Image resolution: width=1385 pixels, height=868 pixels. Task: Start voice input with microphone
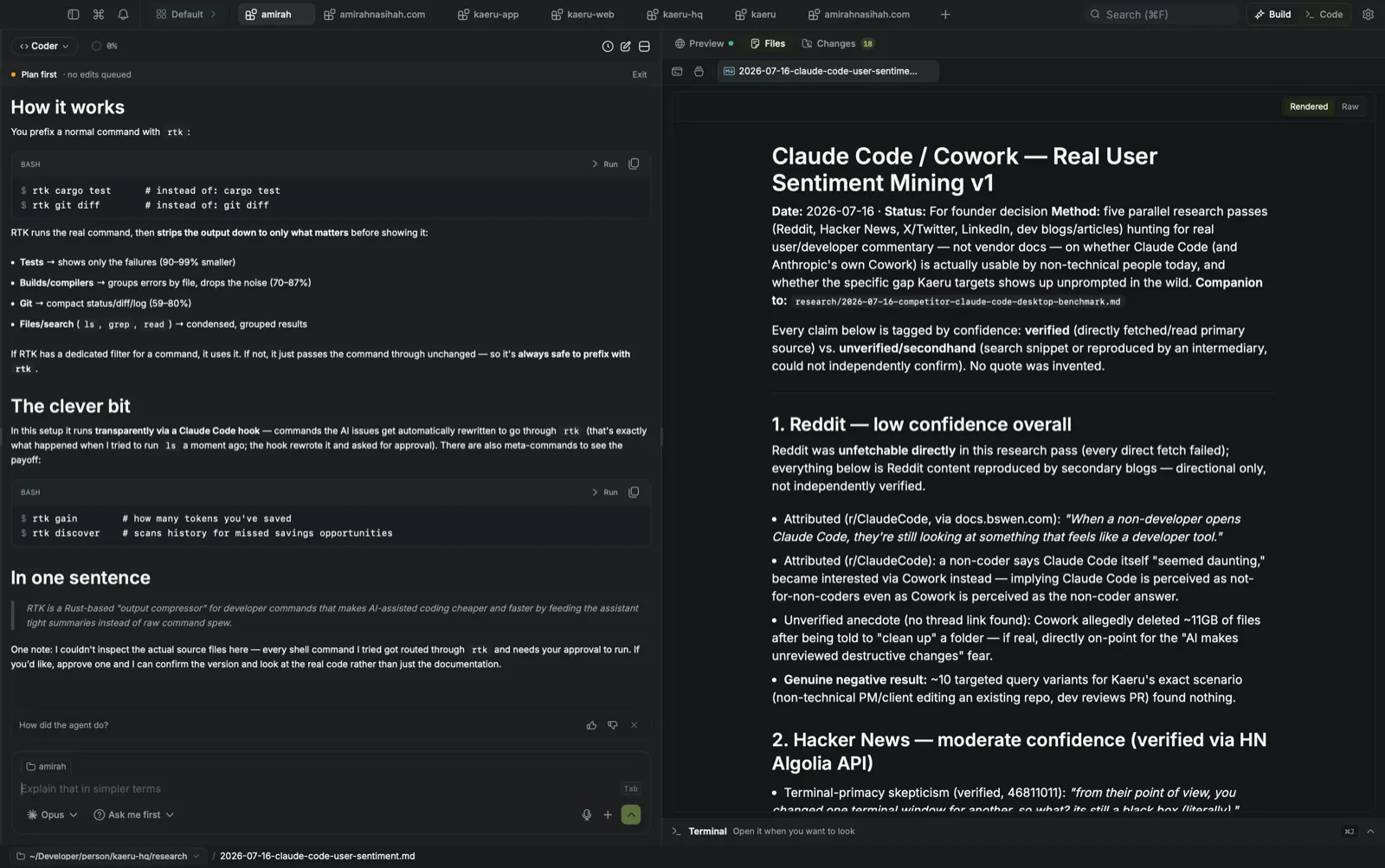587,814
